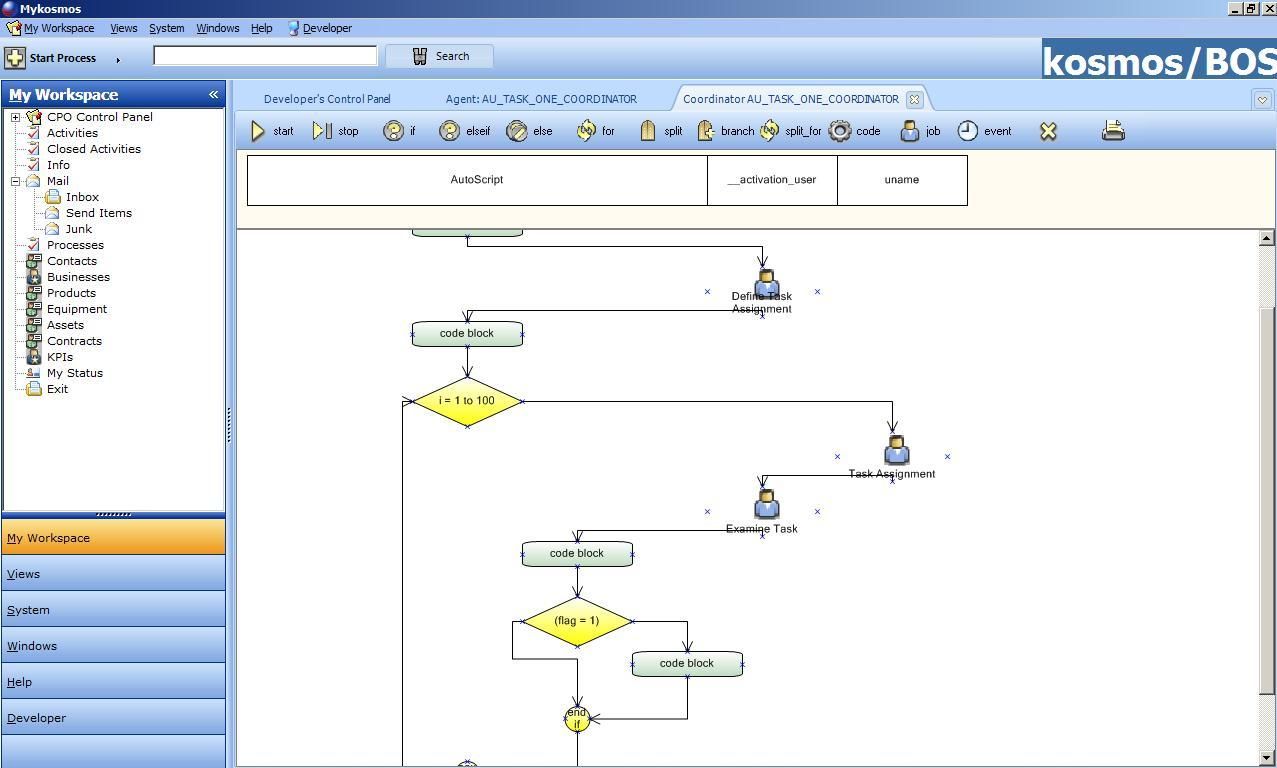Open Inbox in the Mail tree
The image size is (1277, 768).
point(82,197)
